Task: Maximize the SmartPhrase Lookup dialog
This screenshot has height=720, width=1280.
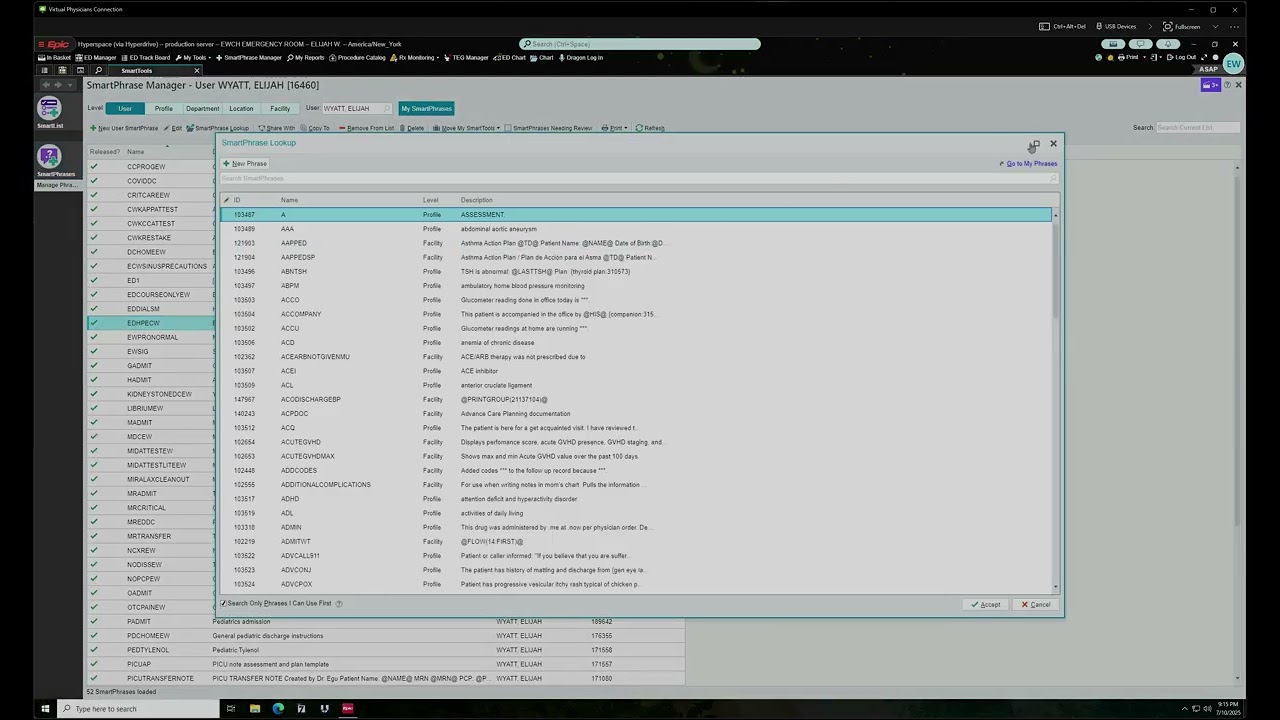Action: click(1035, 144)
